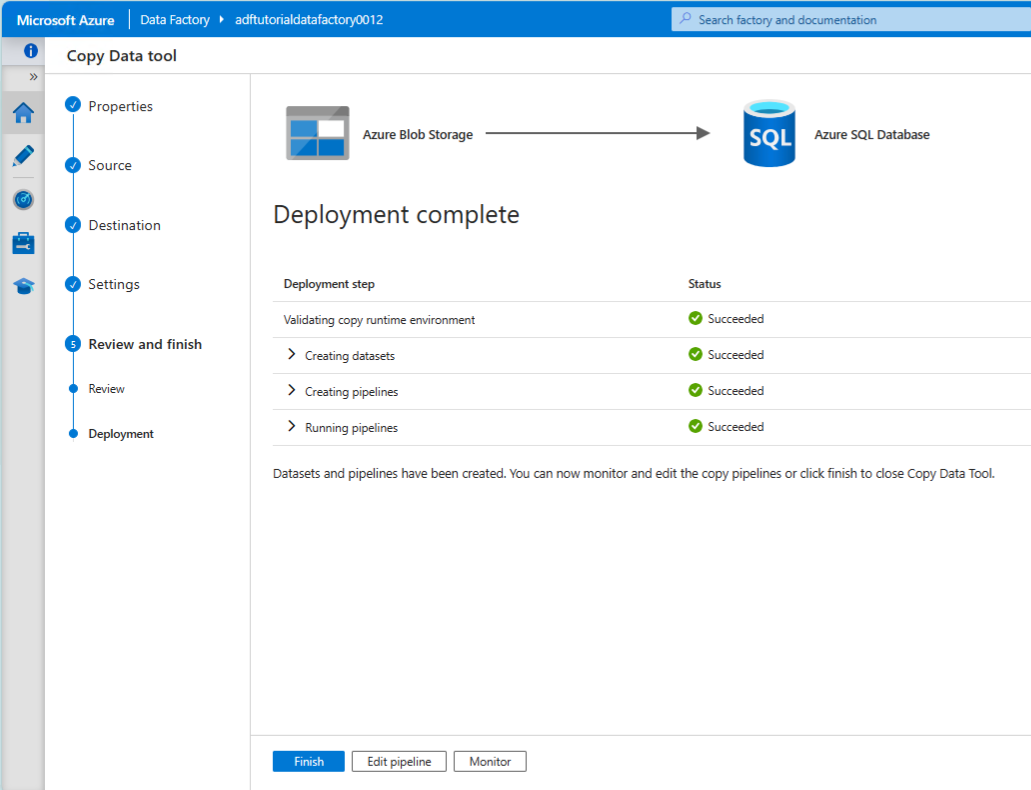
Task: Go to the Properties wizard step
Action: [x=120, y=106]
